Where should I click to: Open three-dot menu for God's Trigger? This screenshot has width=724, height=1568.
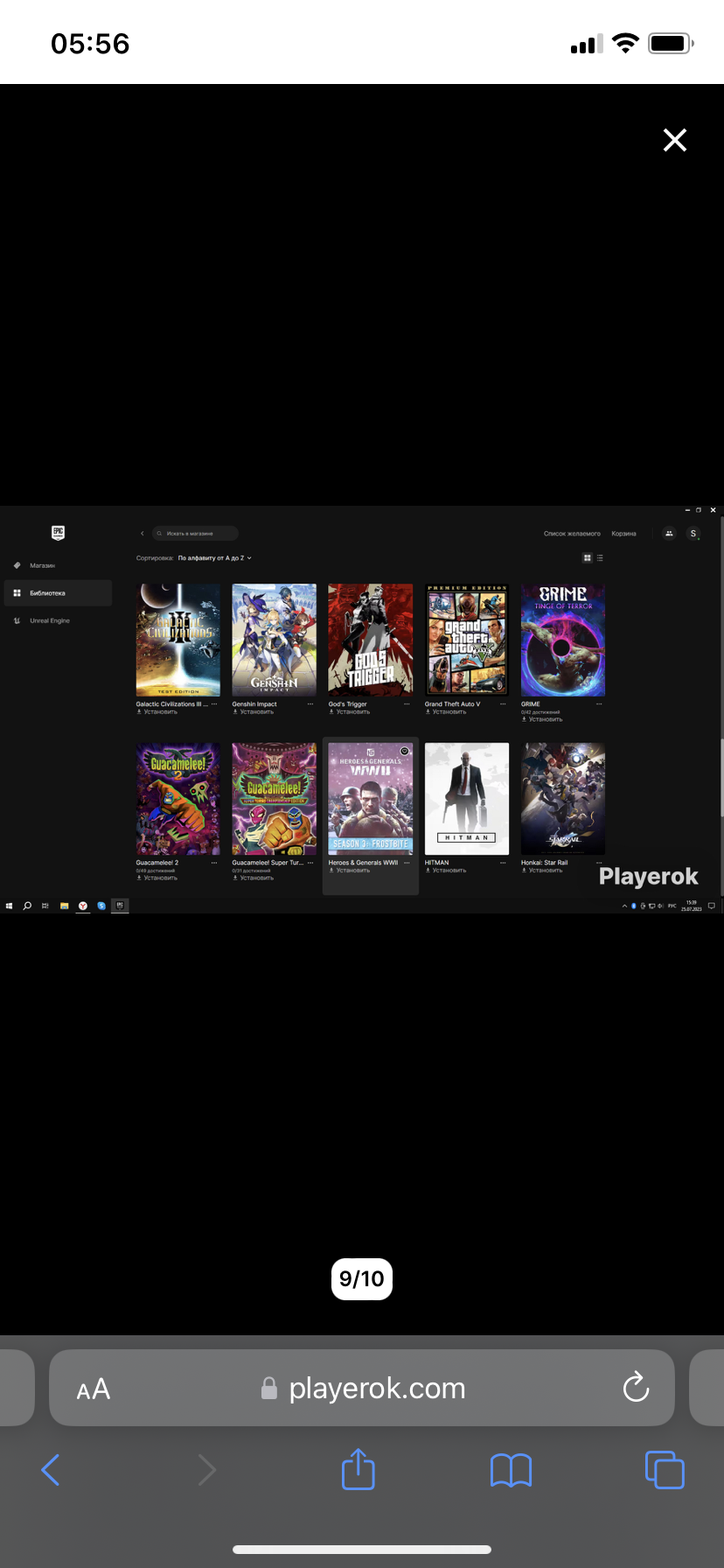click(407, 703)
